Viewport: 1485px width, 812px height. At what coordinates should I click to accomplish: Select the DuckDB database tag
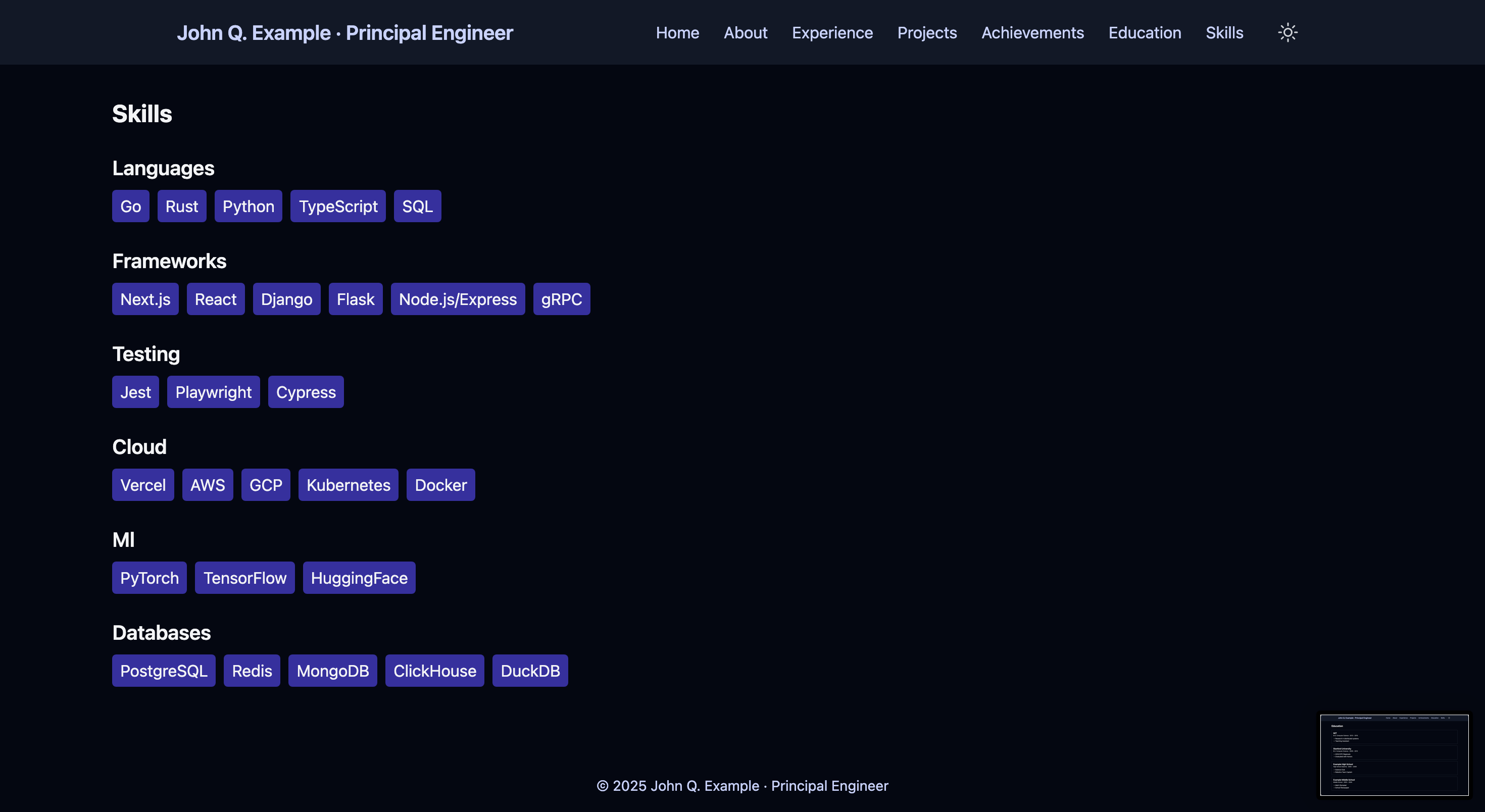pyautogui.click(x=530, y=670)
